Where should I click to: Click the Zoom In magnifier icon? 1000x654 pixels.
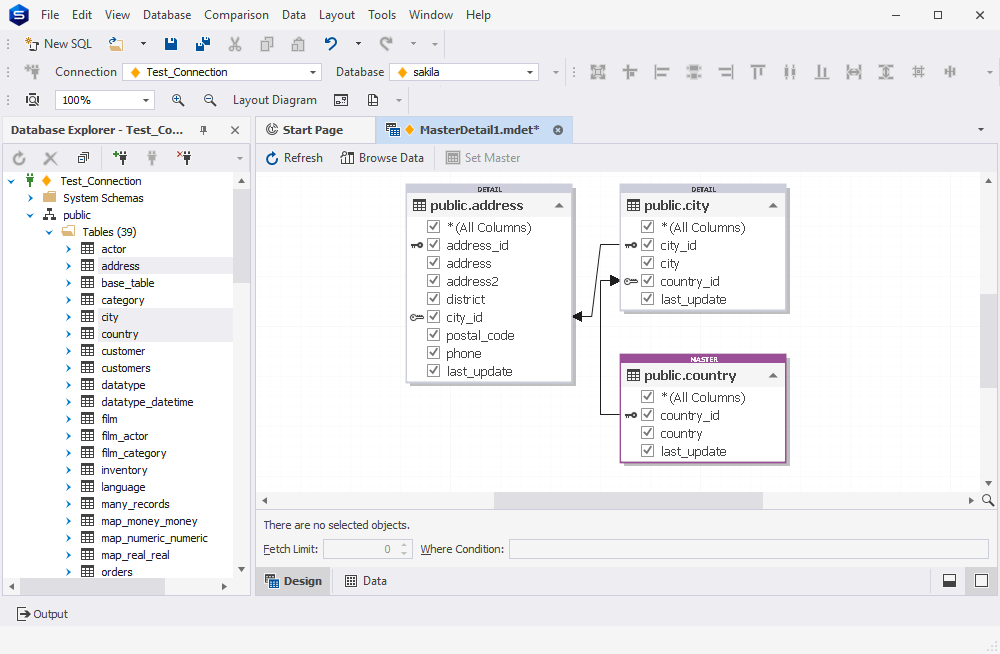point(178,100)
